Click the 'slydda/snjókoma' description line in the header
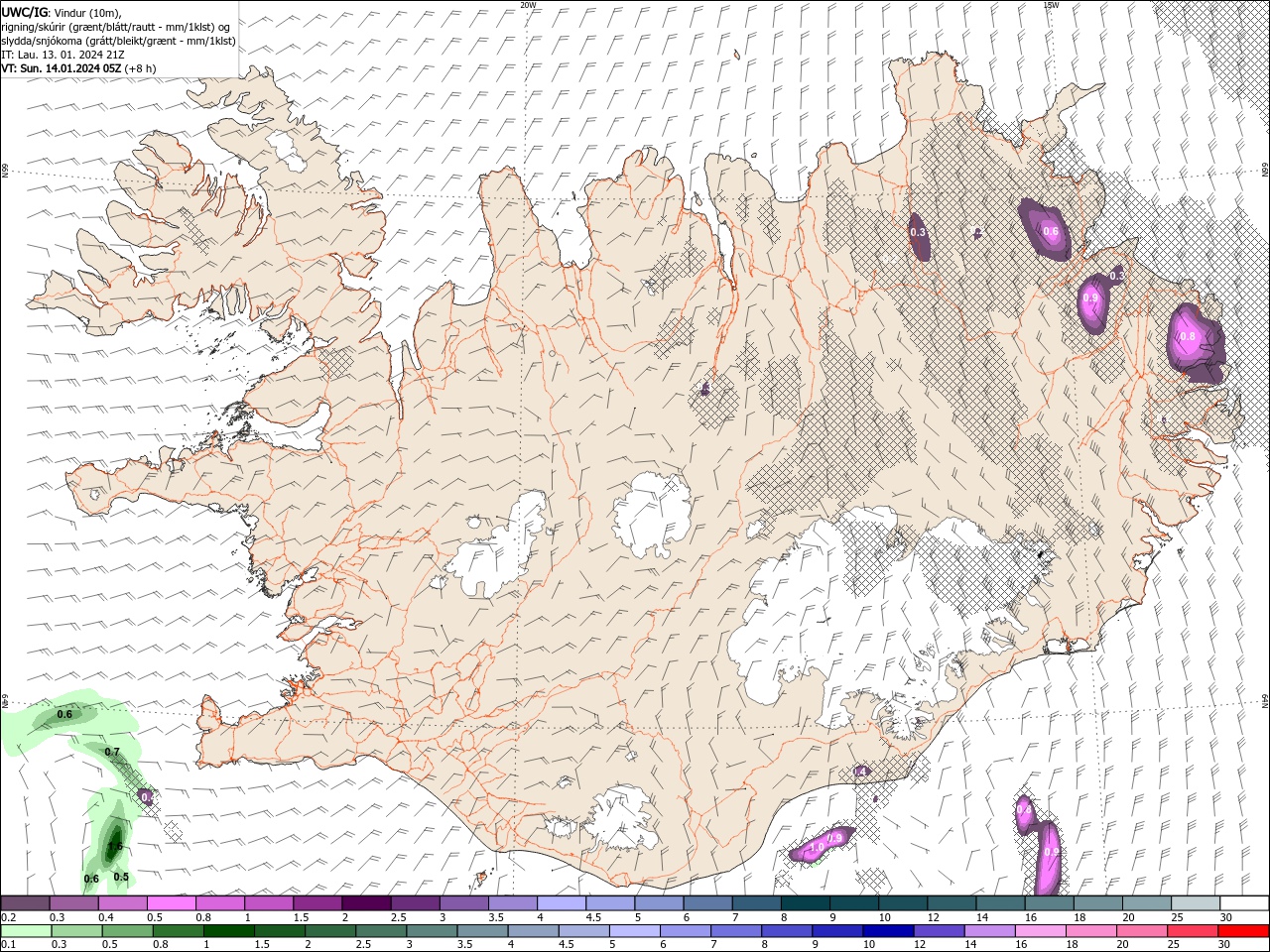Viewport: 1270px width, 952px height. tap(118, 41)
